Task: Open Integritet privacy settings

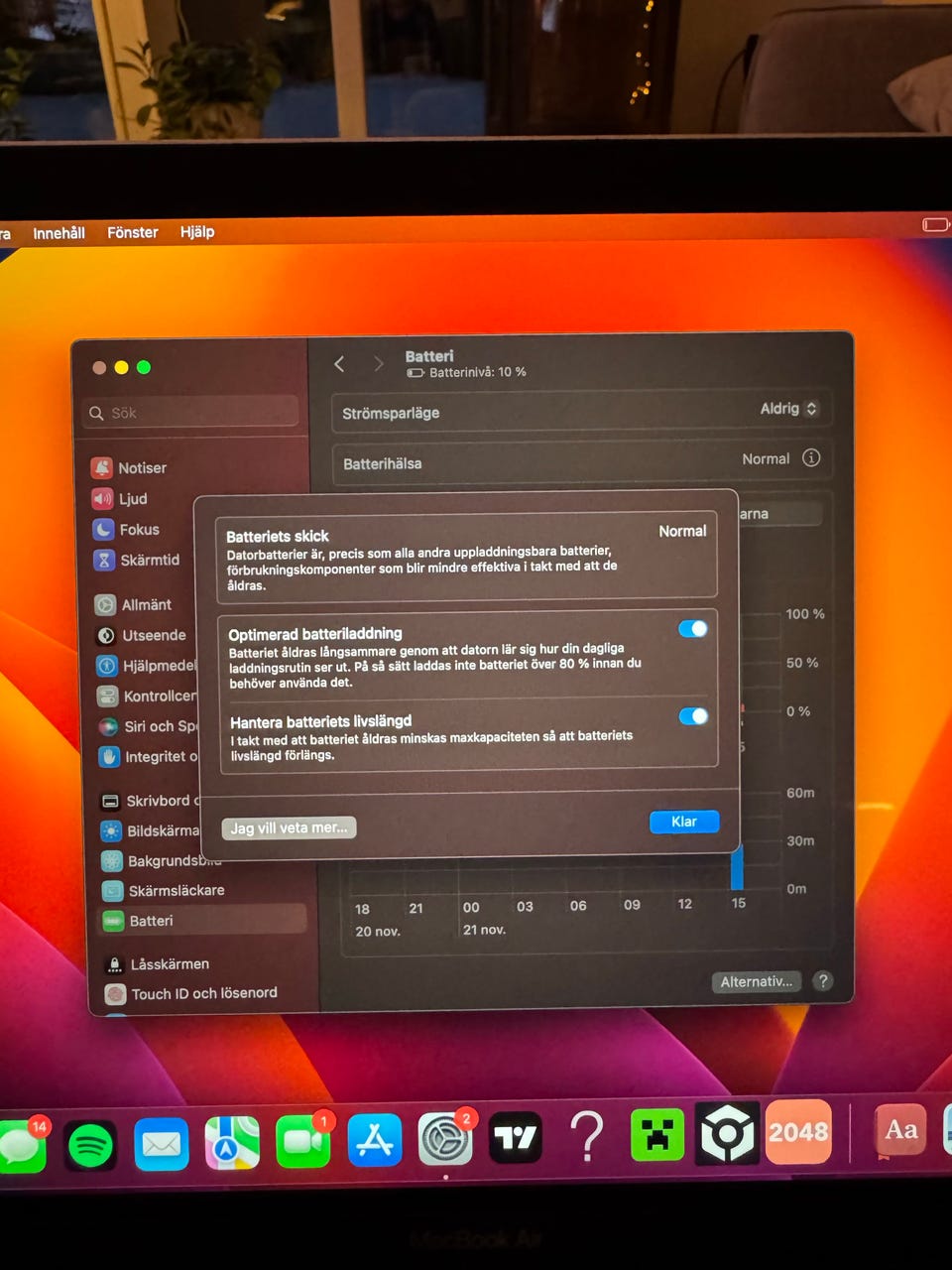Action: pyautogui.click(x=149, y=756)
